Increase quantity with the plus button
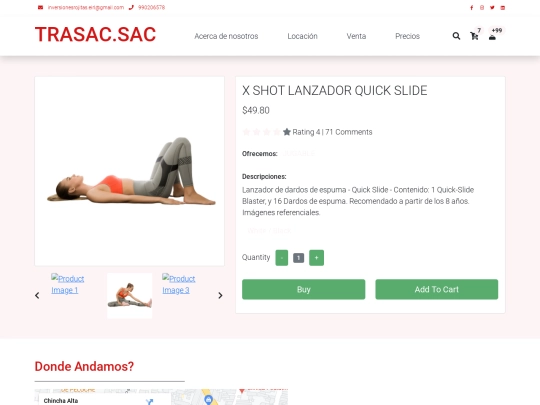This screenshot has height=405, width=540. pyautogui.click(x=316, y=258)
